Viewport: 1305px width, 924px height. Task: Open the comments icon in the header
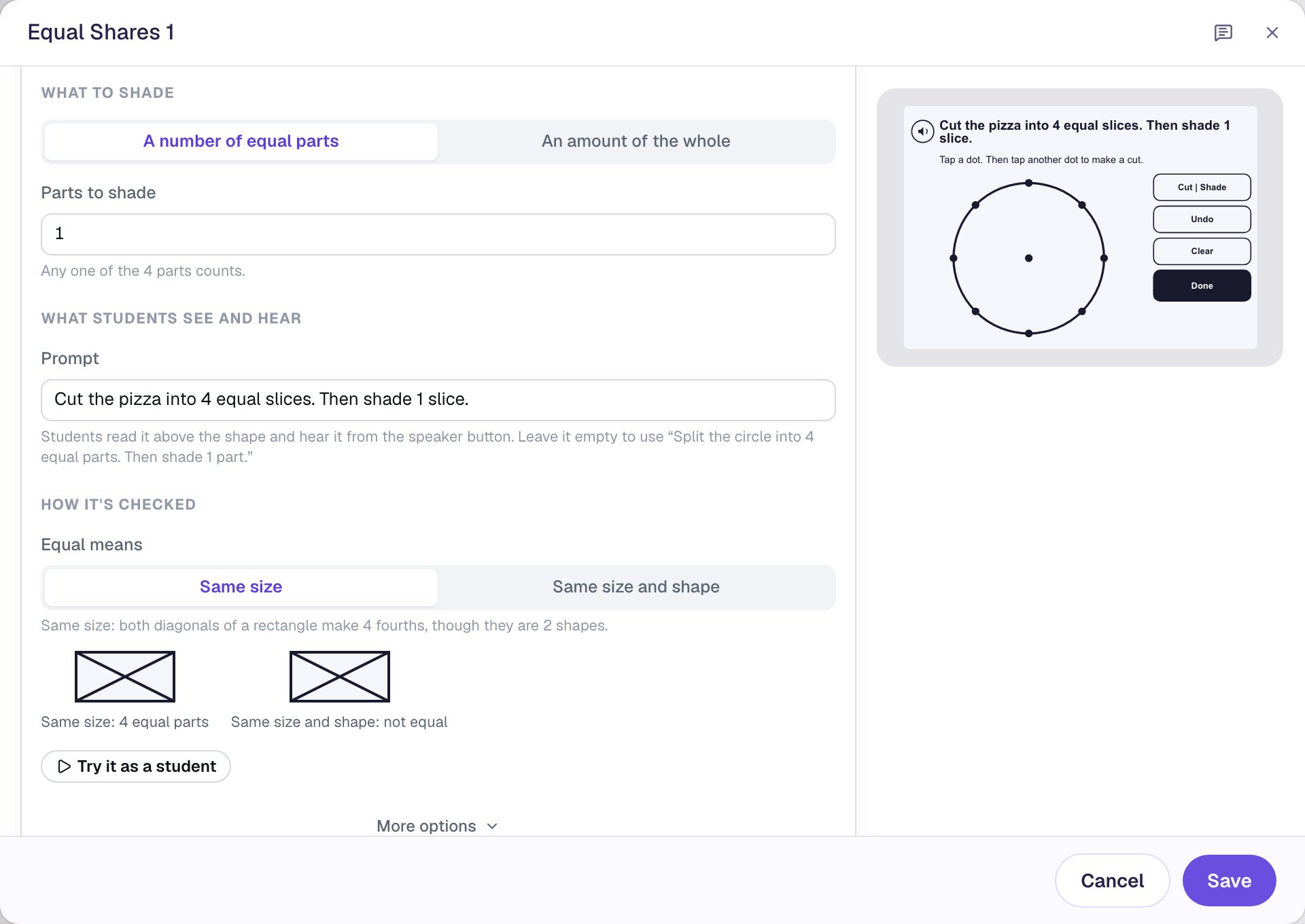coord(1223,33)
